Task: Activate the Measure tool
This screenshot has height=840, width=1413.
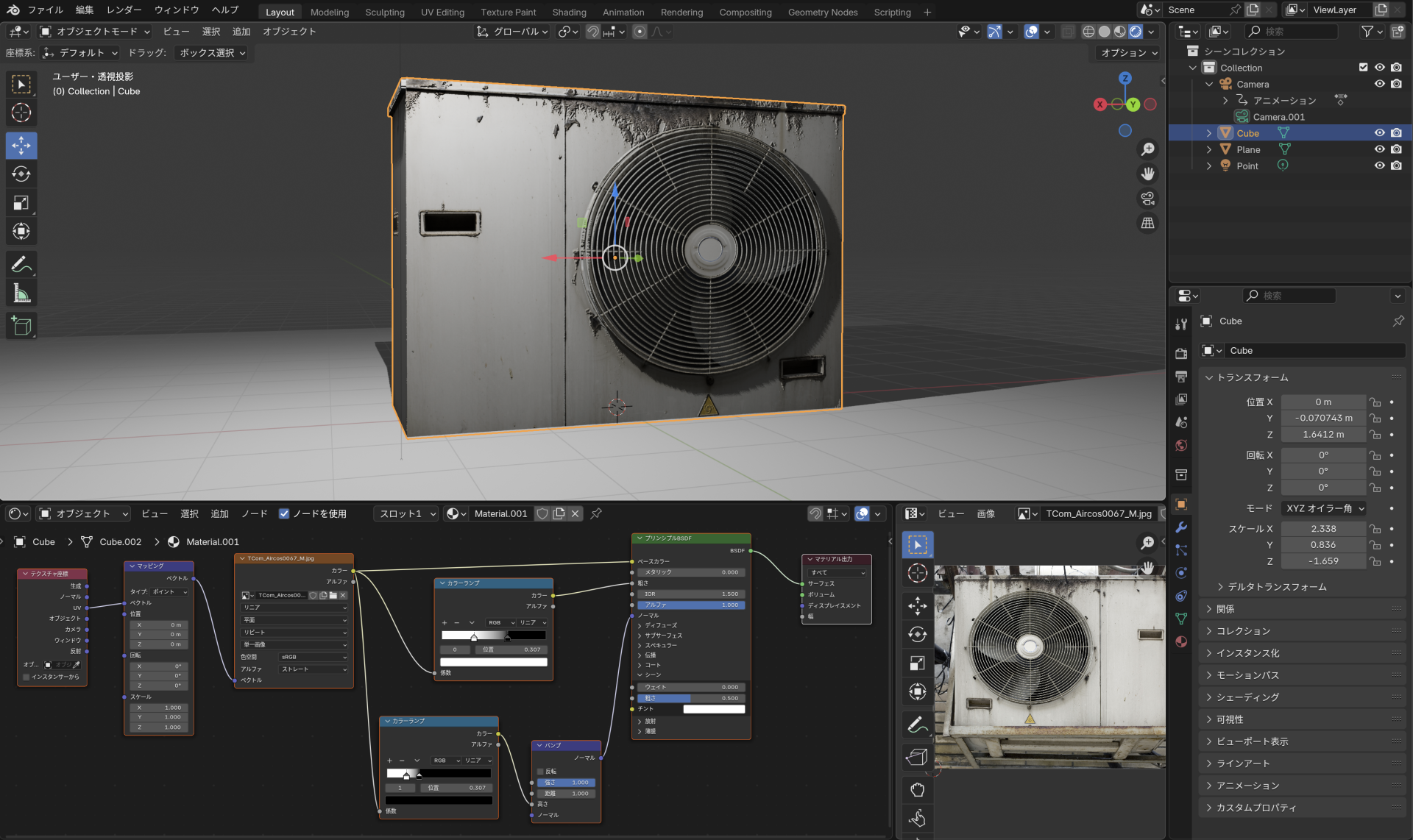Action: [x=21, y=294]
